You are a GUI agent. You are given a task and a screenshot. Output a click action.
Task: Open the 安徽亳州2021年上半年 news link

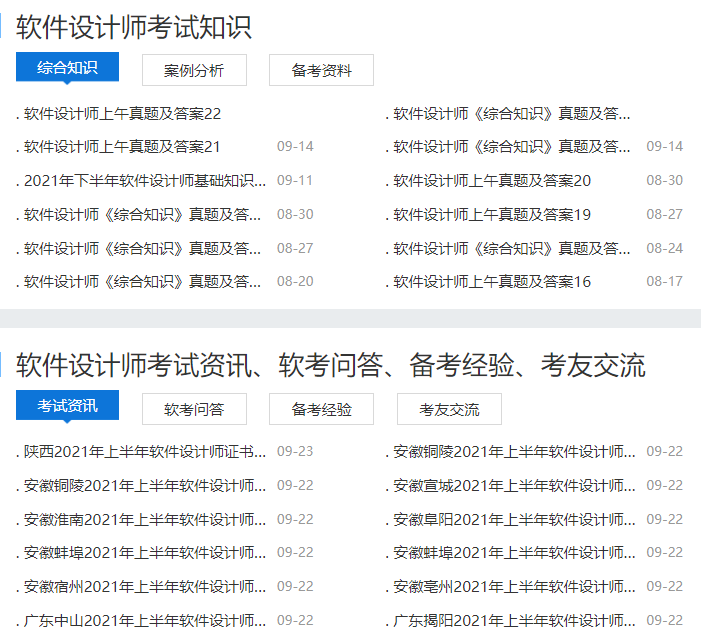point(514,587)
